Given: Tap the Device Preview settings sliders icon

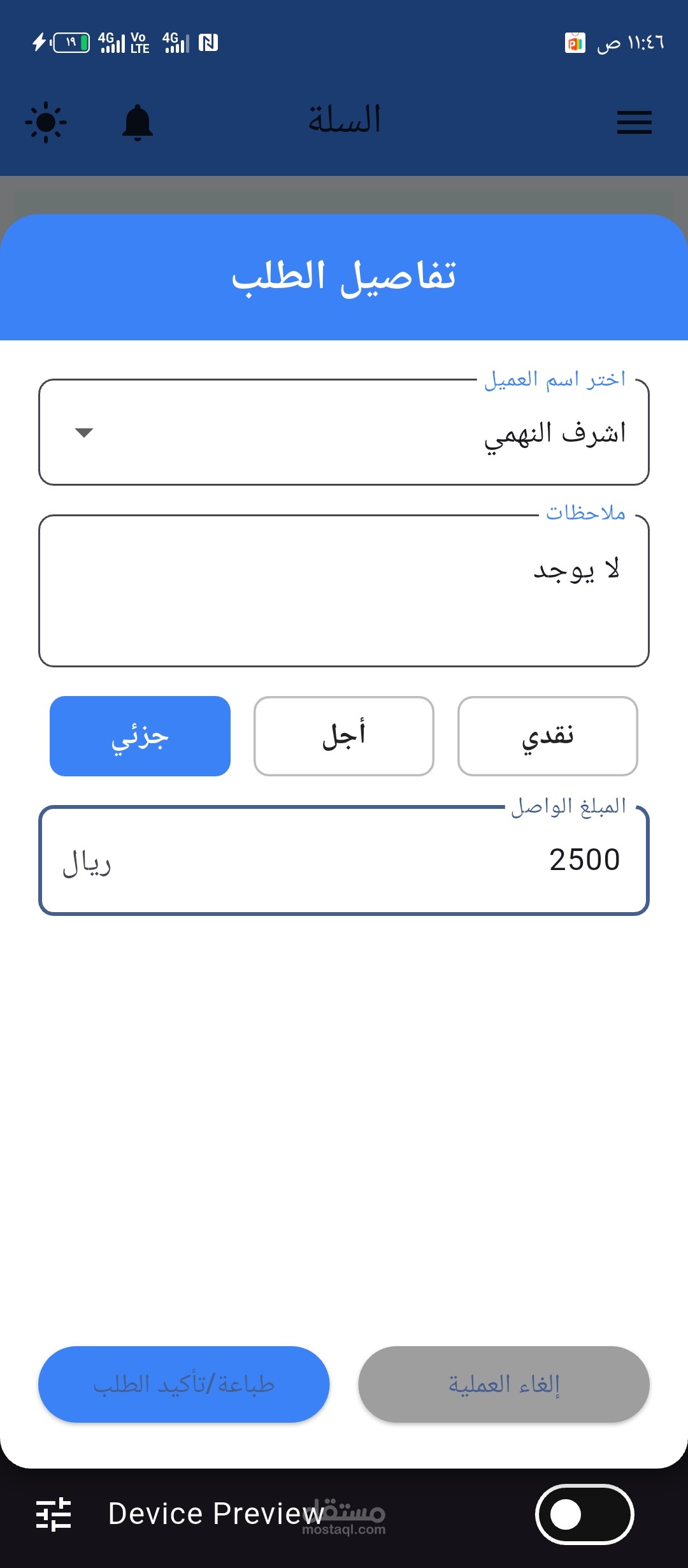Looking at the screenshot, I should tap(54, 1514).
